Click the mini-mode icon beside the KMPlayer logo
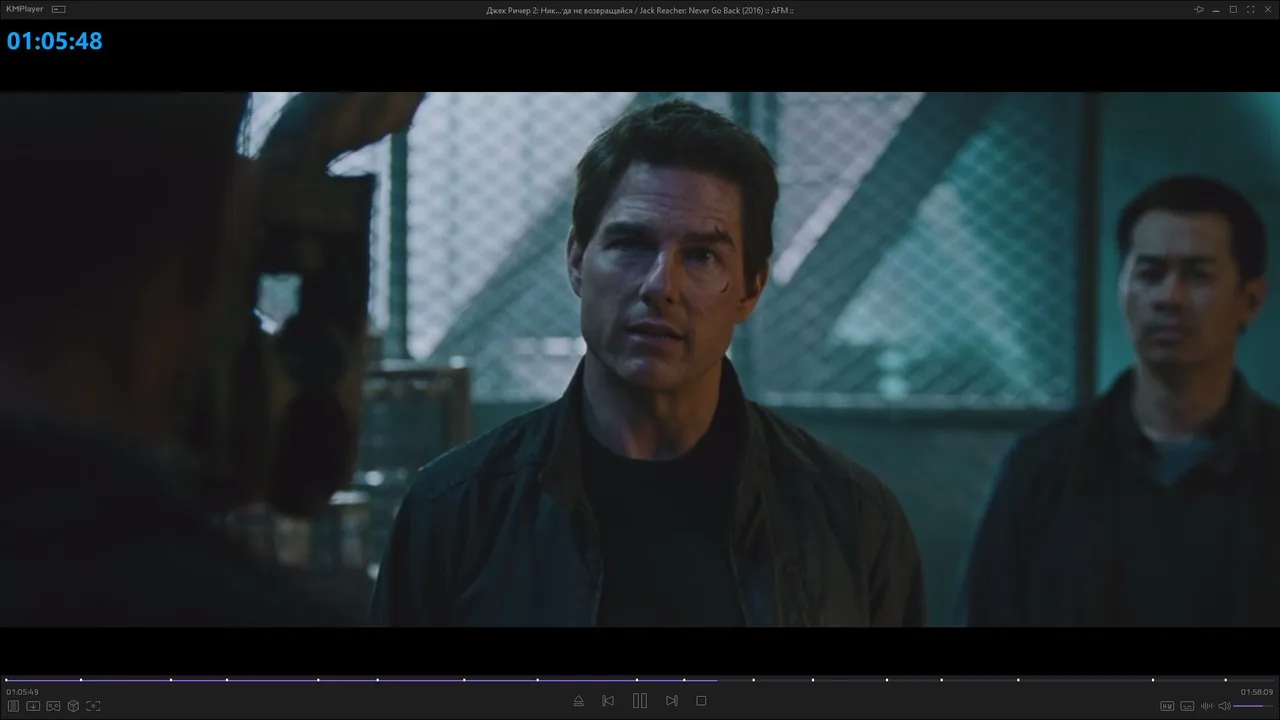The height and width of the screenshot is (720, 1280). (58, 9)
